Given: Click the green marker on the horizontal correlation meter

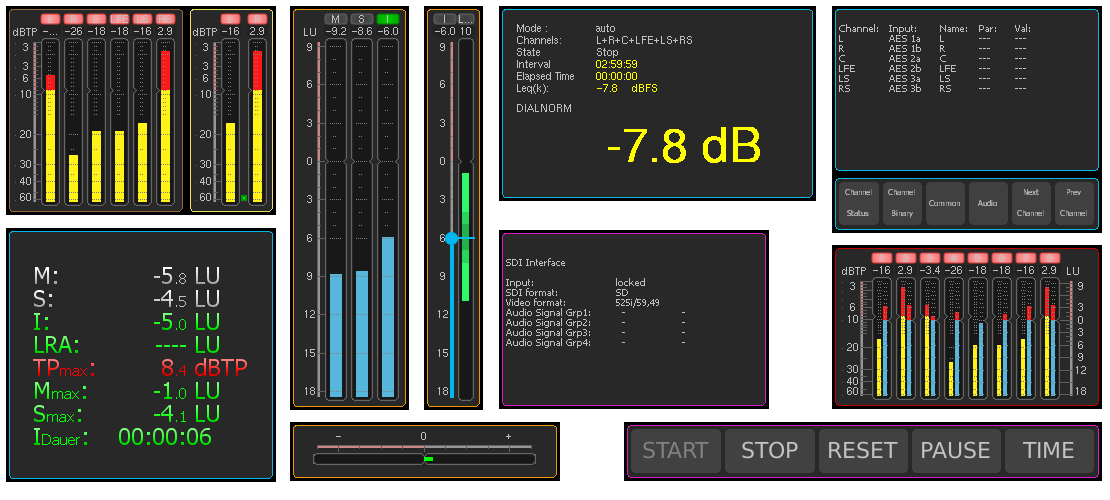Looking at the screenshot, I should tap(428, 460).
